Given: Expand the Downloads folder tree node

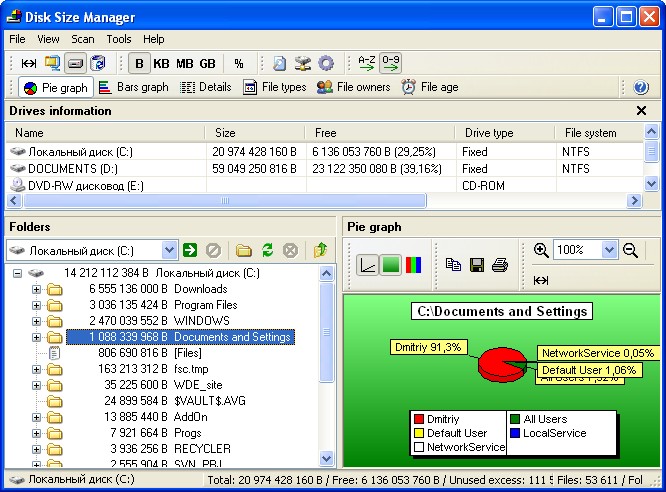Looking at the screenshot, I should point(37,289).
